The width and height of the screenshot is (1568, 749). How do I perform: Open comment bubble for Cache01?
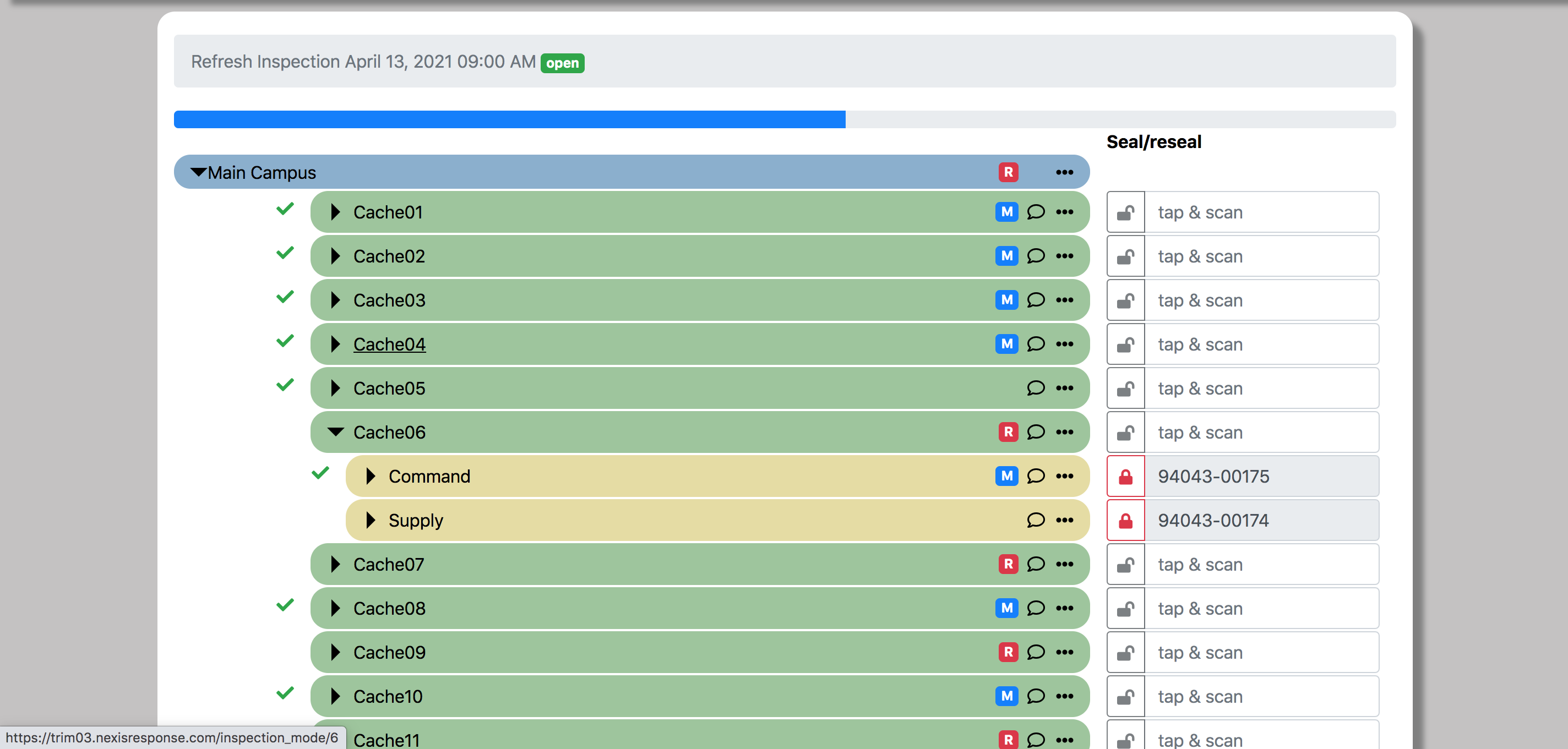pos(1036,212)
